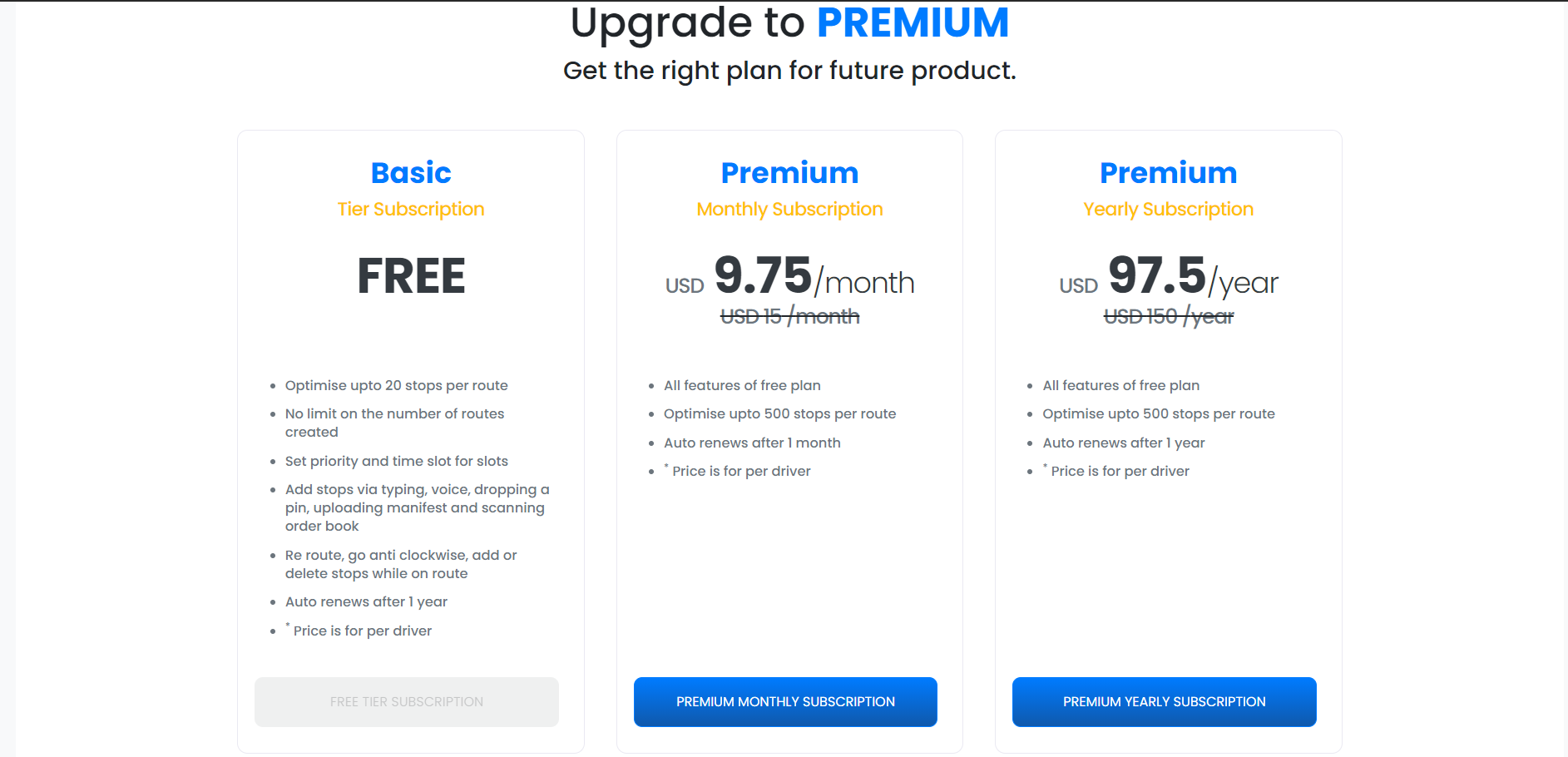Image resolution: width=1568 pixels, height=757 pixels.
Task: Click the Premium heading above Yearly Subscription
Action: (x=1168, y=172)
